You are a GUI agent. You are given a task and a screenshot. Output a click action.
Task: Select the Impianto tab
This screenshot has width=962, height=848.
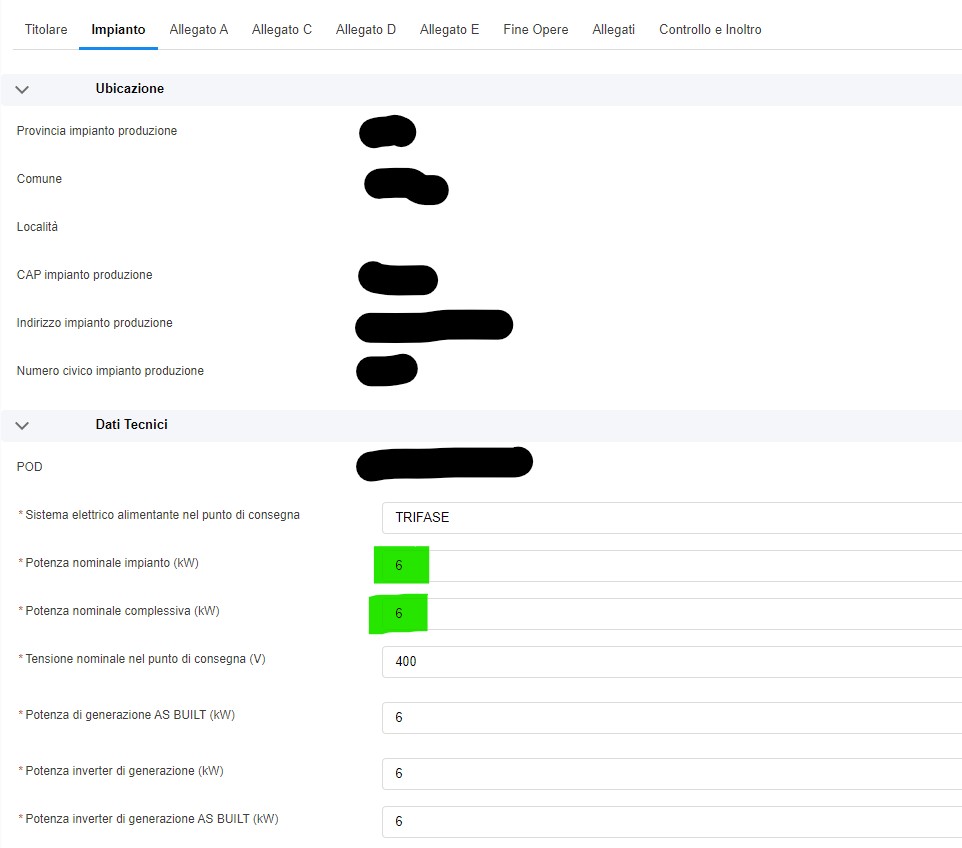point(118,30)
